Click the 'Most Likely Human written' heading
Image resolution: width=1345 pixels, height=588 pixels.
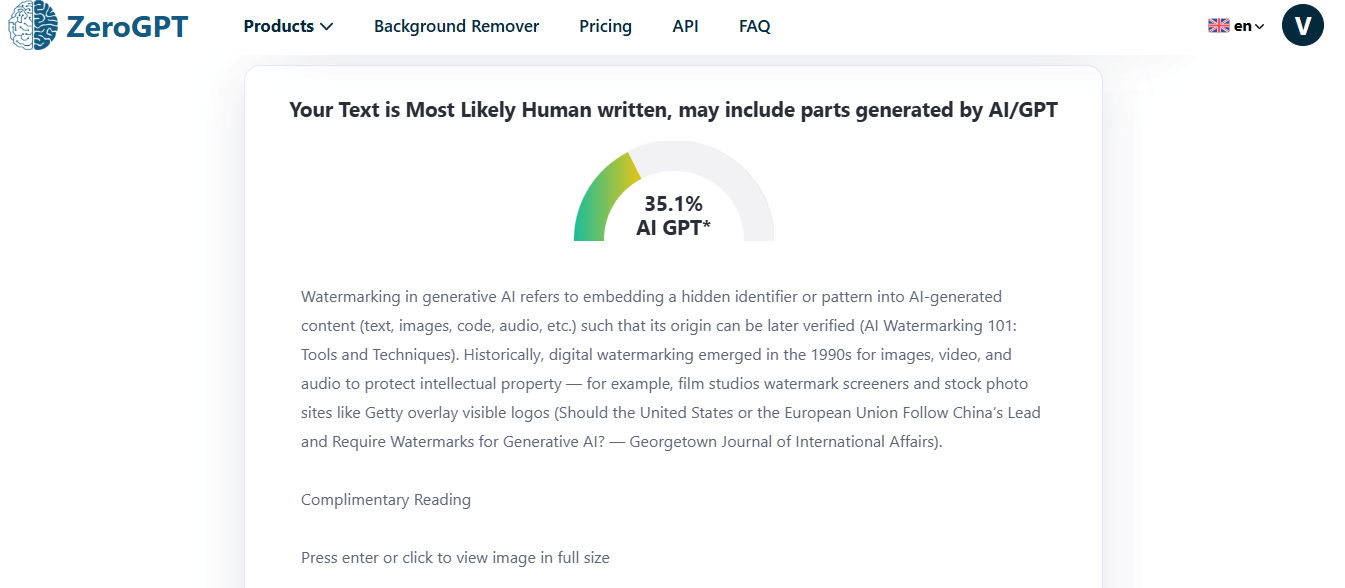click(x=673, y=110)
